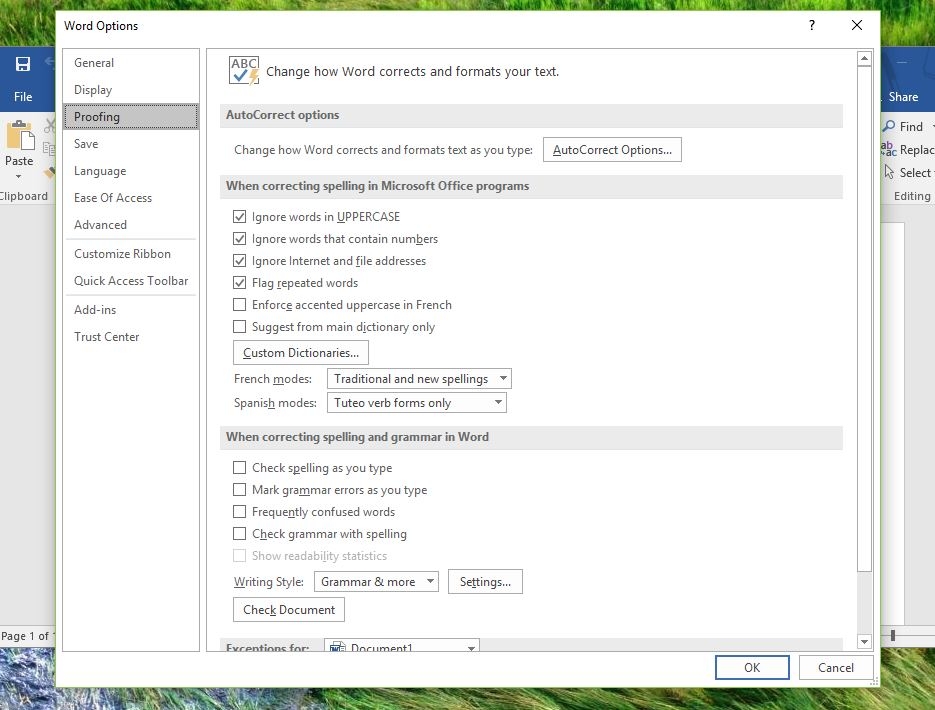Select the Language category

pos(131,170)
